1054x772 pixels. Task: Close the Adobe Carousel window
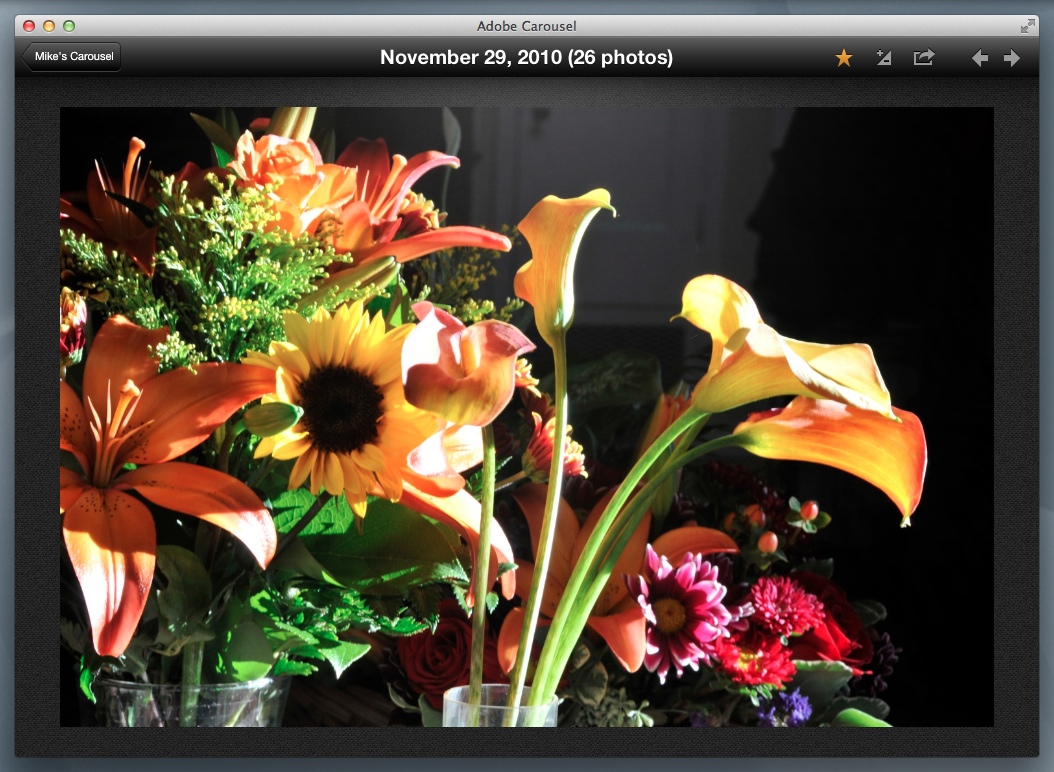pyautogui.click(x=29, y=26)
